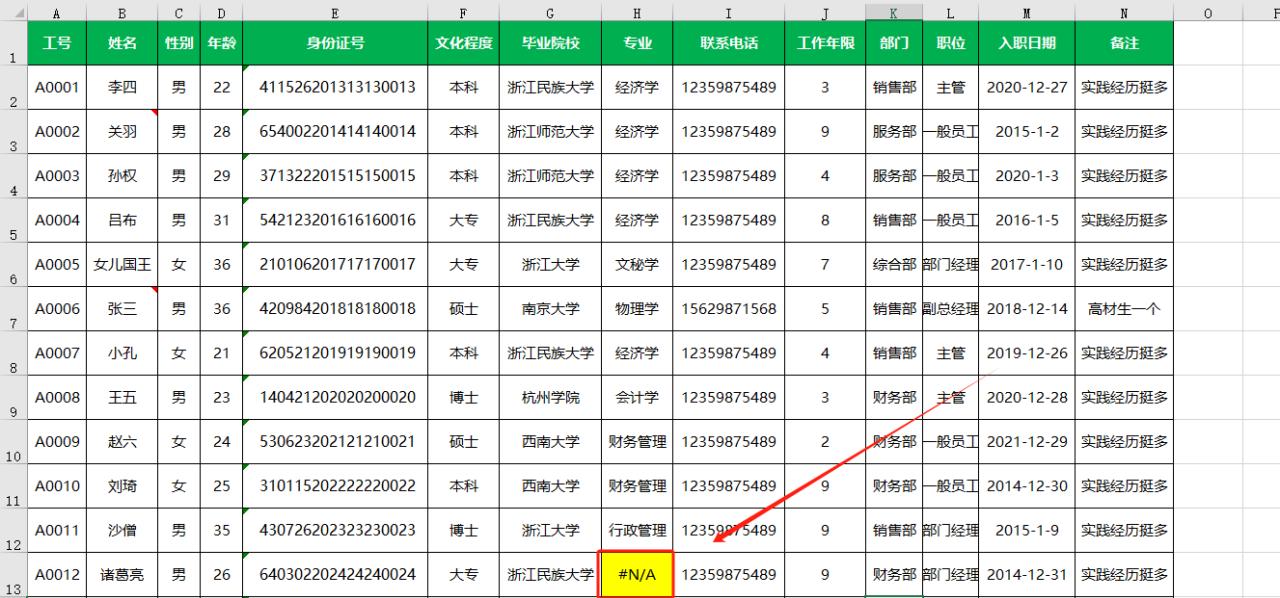Select date cell 2018-12-14
This screenshot has height=598, width=1280.
click(1027, 309)
